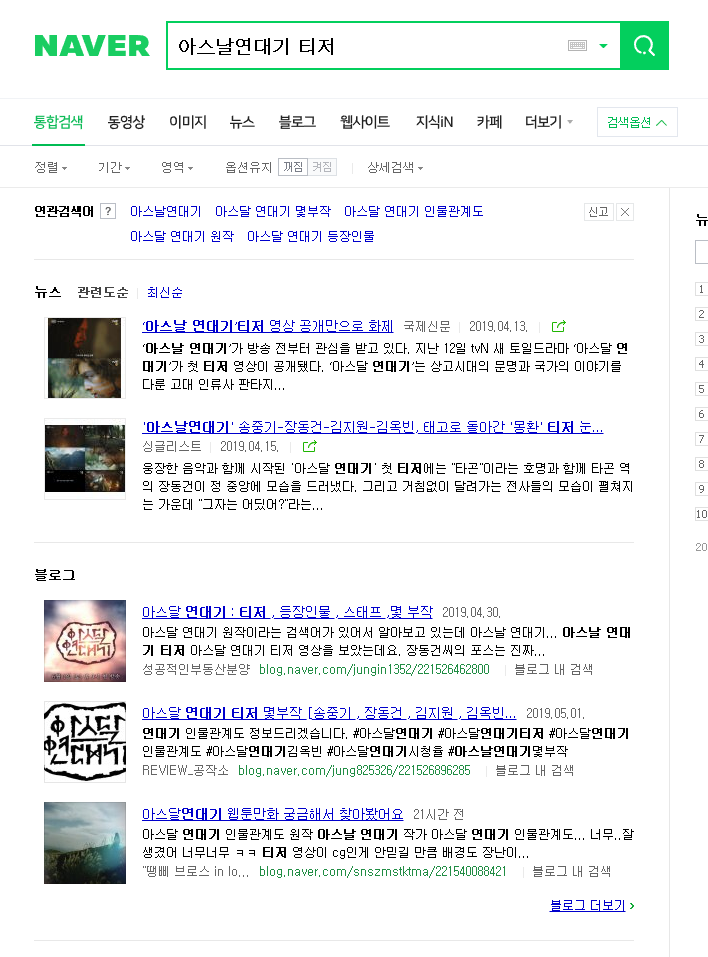
Task: Expand the 상세검색 dropdown
Action: click(x=395, y=167)
